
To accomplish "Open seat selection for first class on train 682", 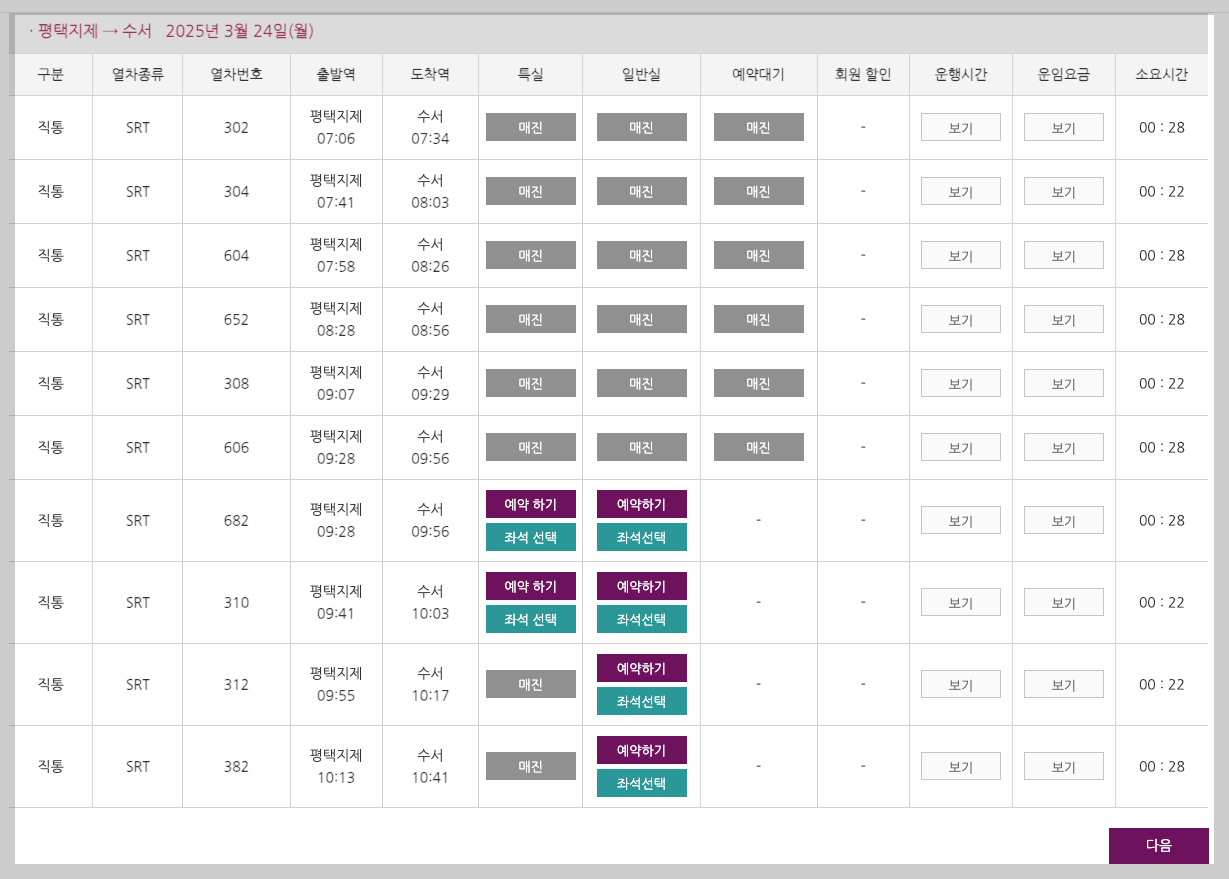I will point(530,537).
